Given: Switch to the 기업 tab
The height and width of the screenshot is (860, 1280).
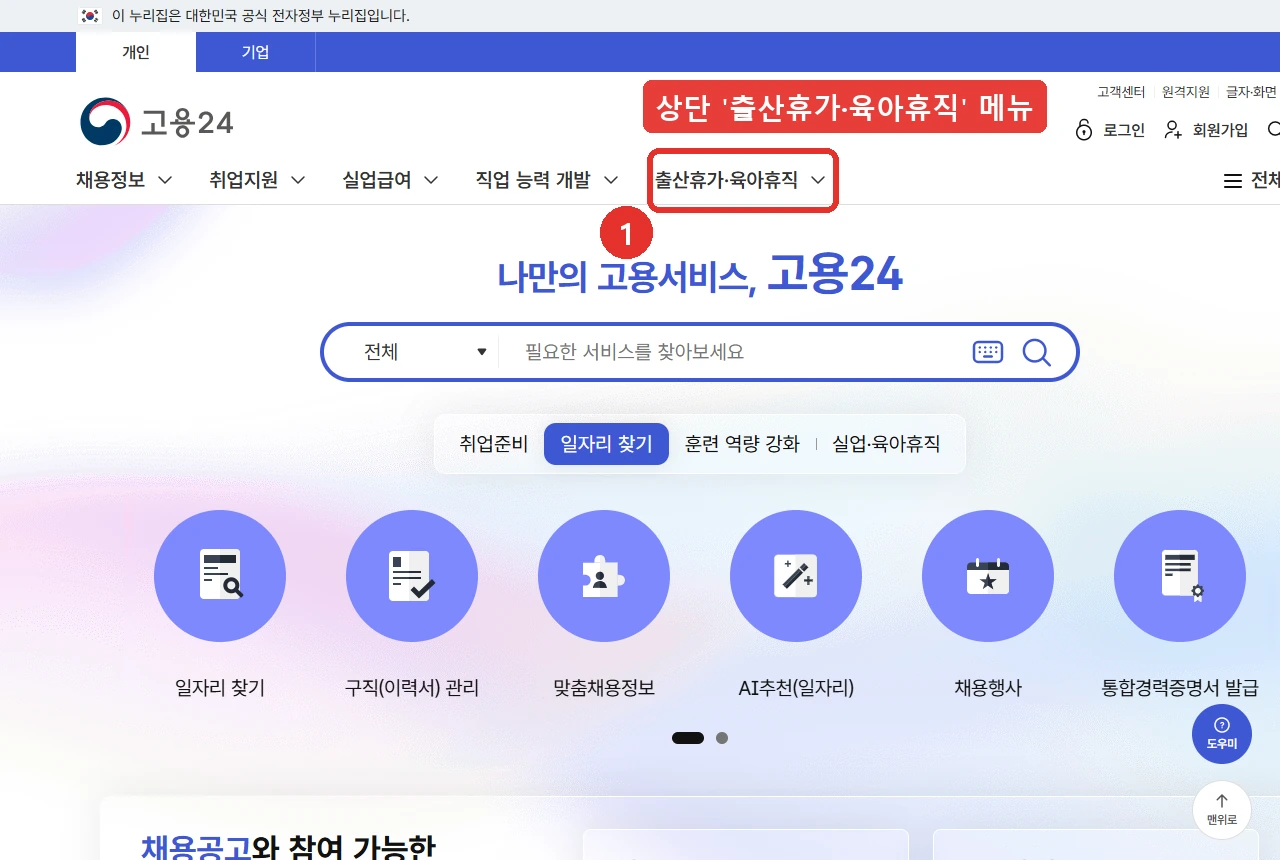Looking at the screenshot, I should click(256, 52).
